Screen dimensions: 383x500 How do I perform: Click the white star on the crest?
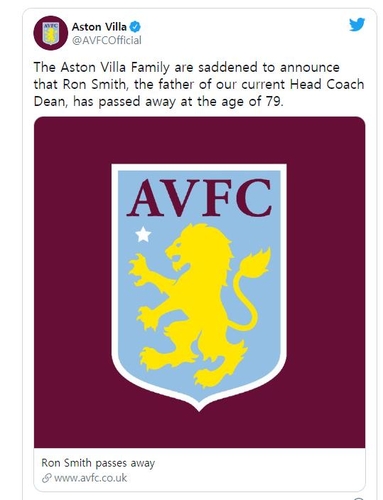pyautogui.click(x=143, y=234)
